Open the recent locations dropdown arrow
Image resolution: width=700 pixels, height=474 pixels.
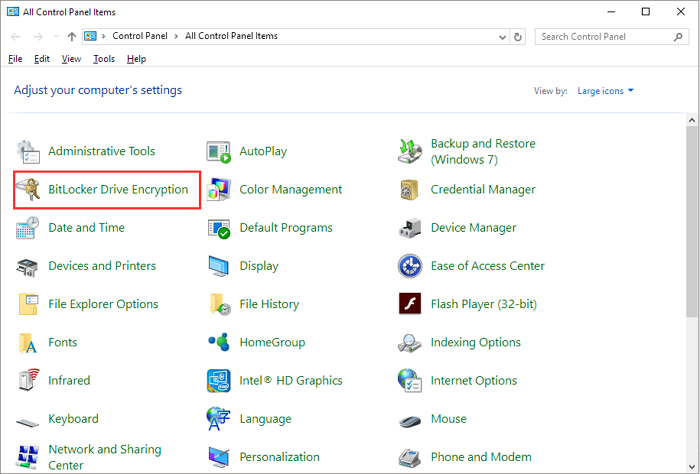[55, 36]
